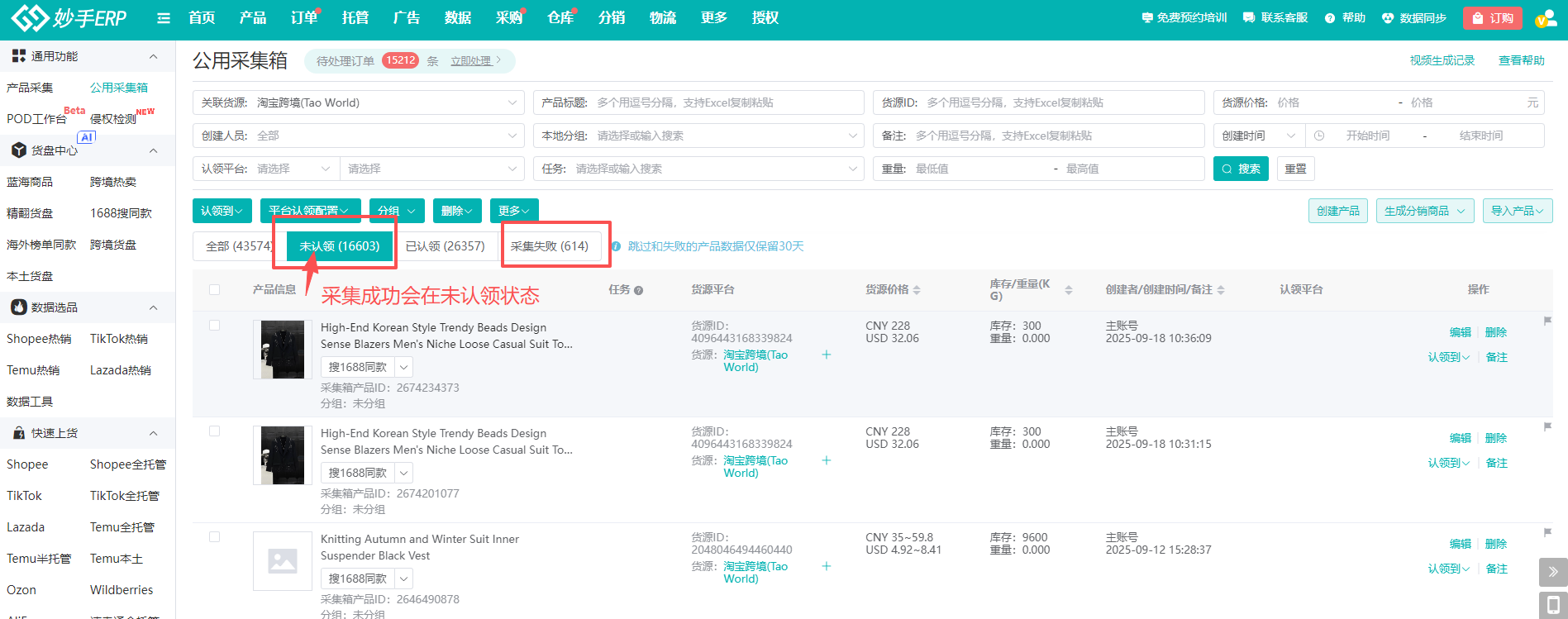1568x619 pixels.
Task: Click the plus icon in Knitting Vest row
Action: tap(826, 566)
